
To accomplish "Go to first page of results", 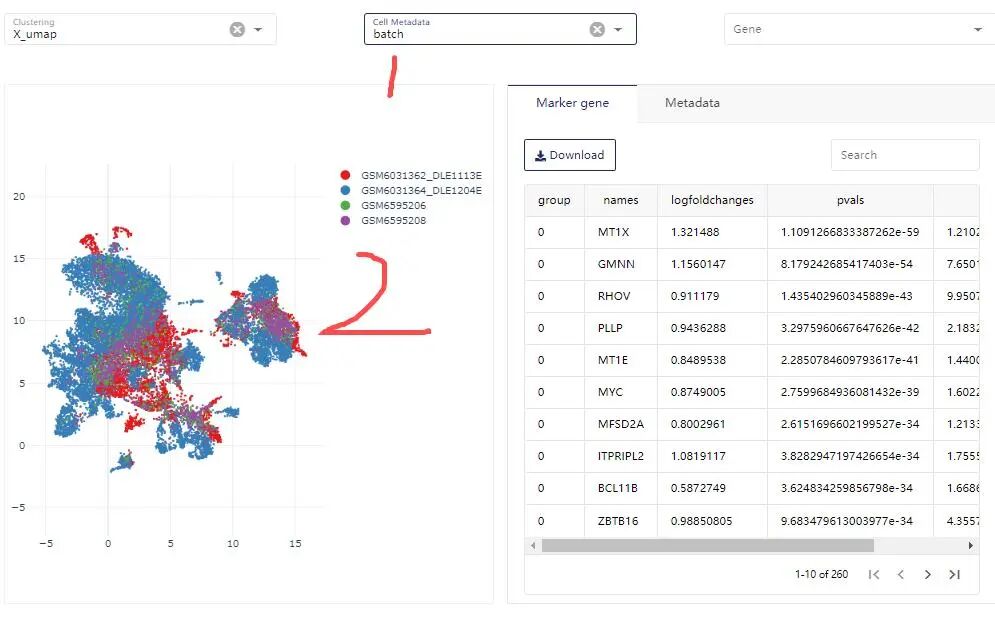I will click(x=874, y=575).
